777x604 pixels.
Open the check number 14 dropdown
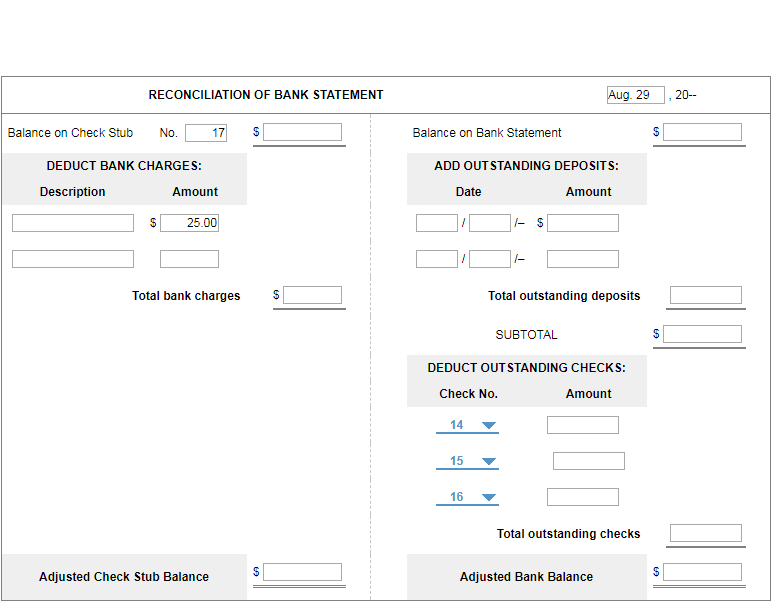click(x=467, y=425)
